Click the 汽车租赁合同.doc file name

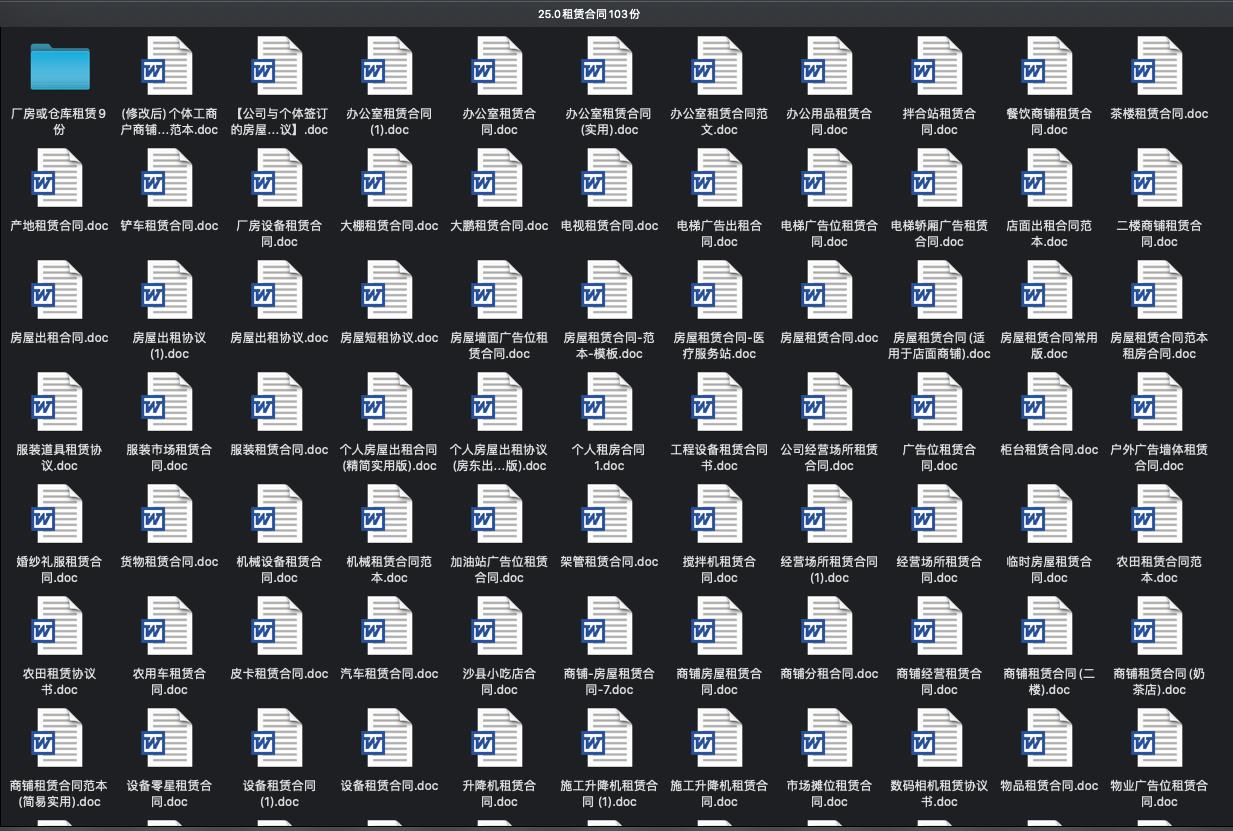389,674
